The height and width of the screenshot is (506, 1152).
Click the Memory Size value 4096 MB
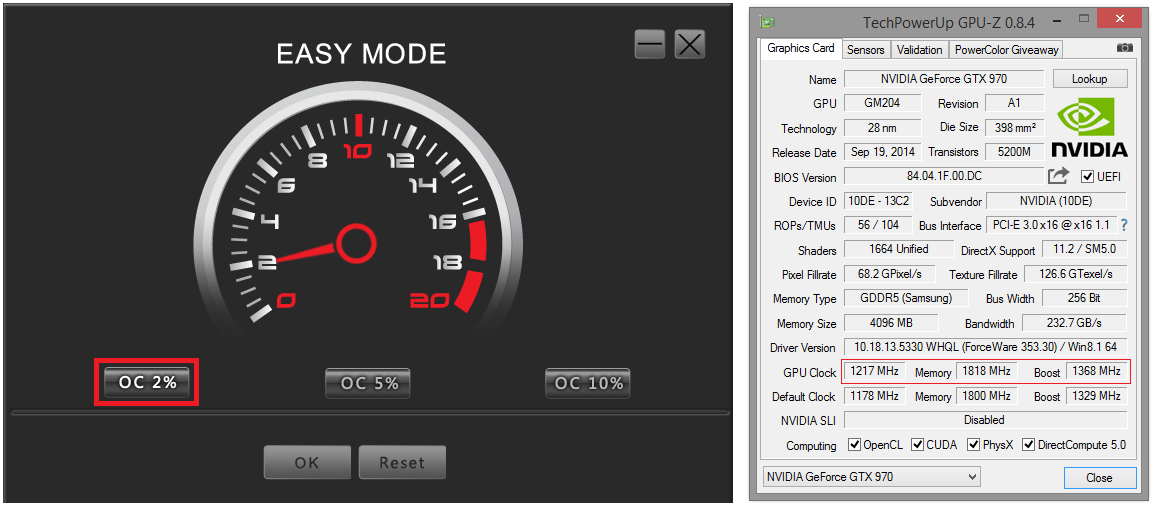pyautogui.click(x=890, y=323)
